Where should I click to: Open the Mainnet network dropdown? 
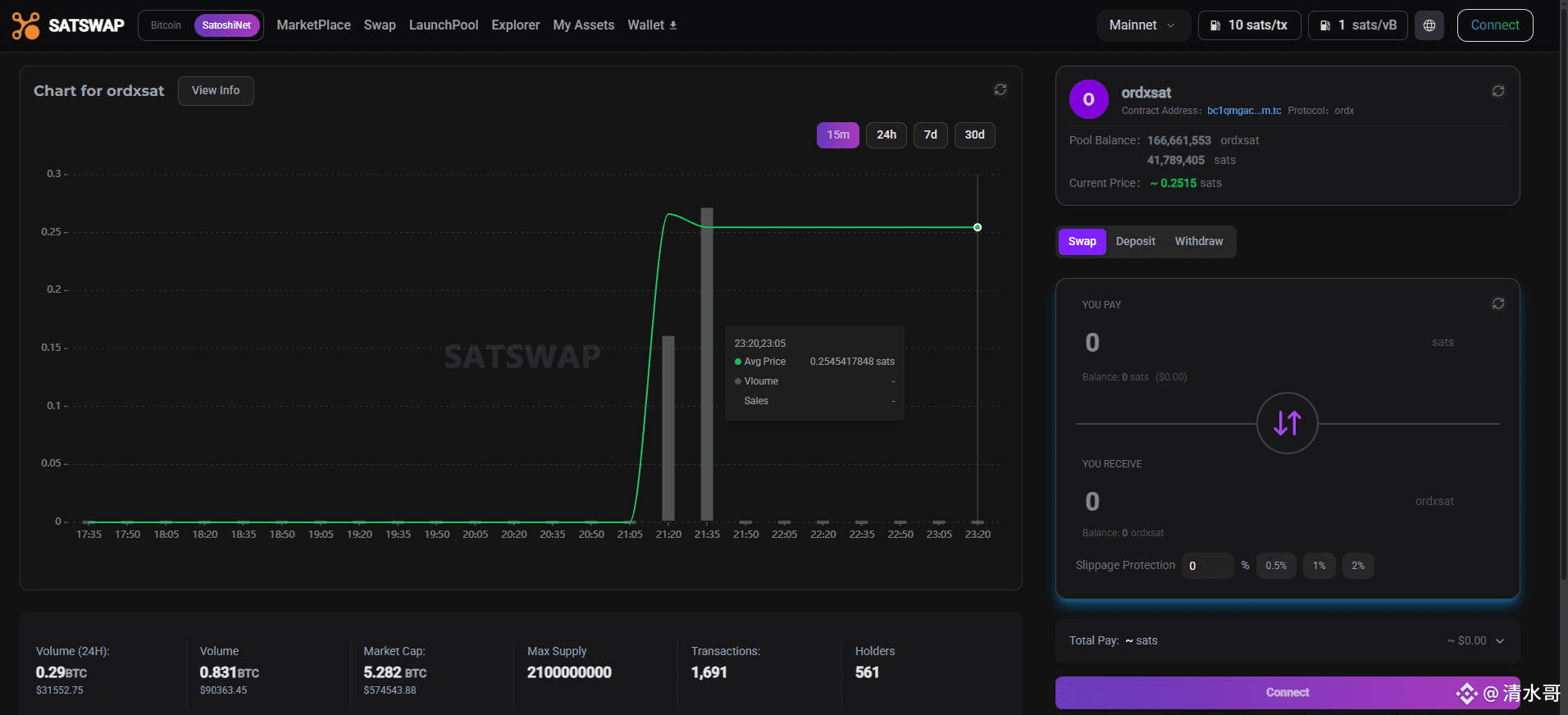click(1141, 25)
